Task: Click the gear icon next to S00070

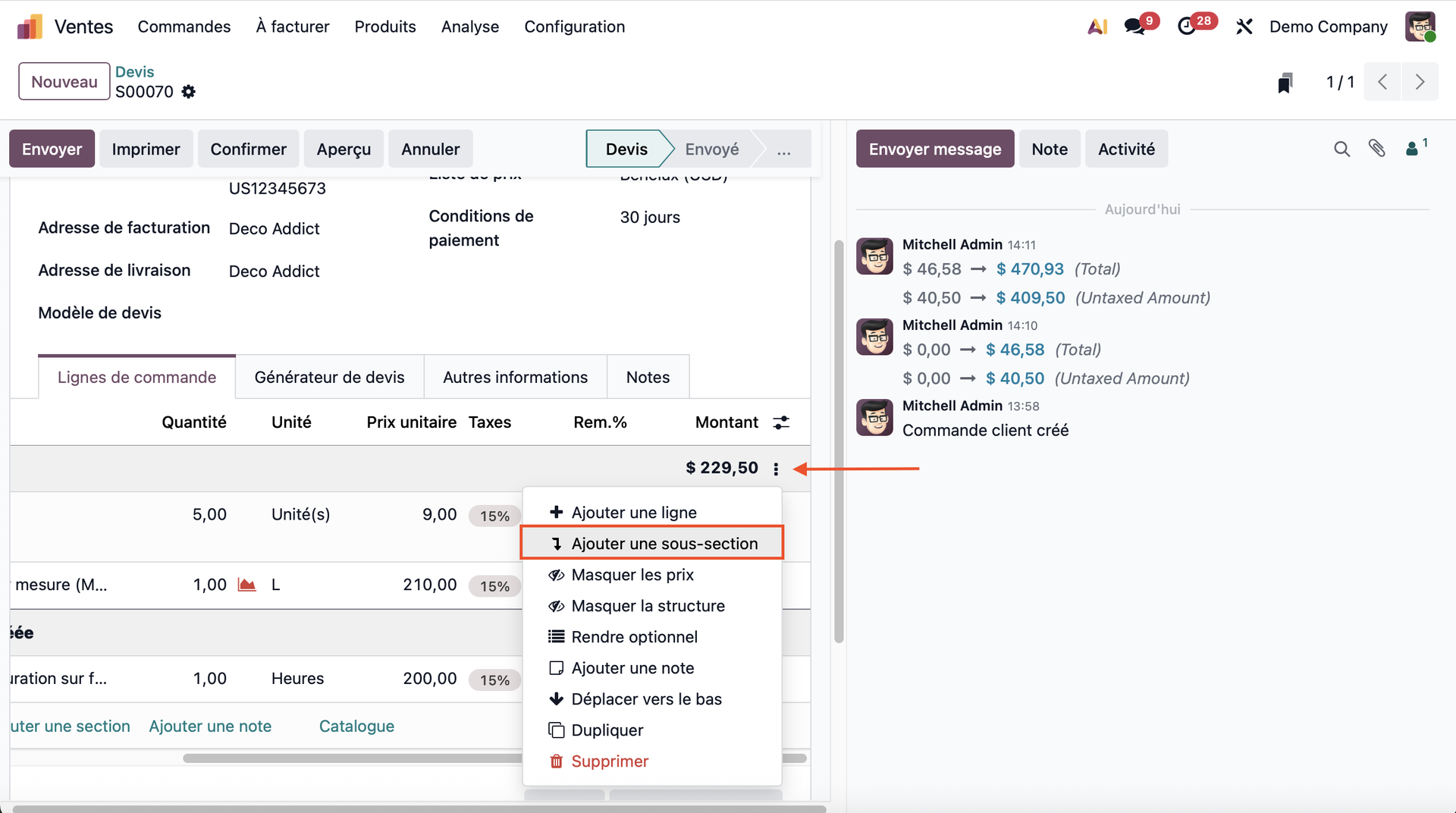Action: (x=189, y=92)
